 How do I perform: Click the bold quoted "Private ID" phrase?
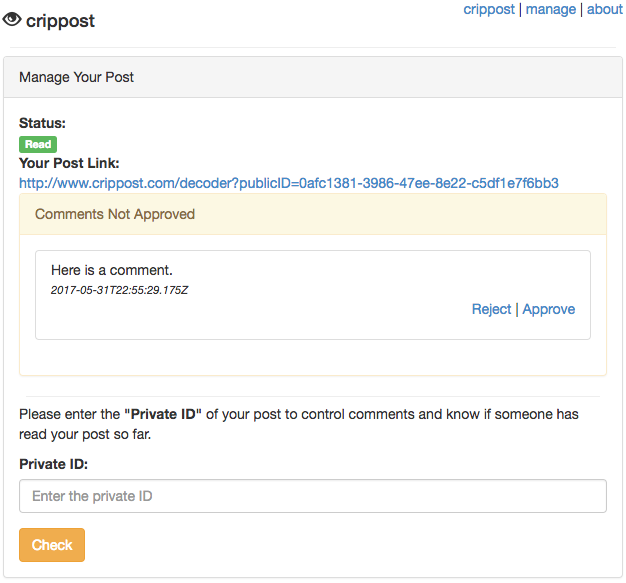click(x=164, y=413)
